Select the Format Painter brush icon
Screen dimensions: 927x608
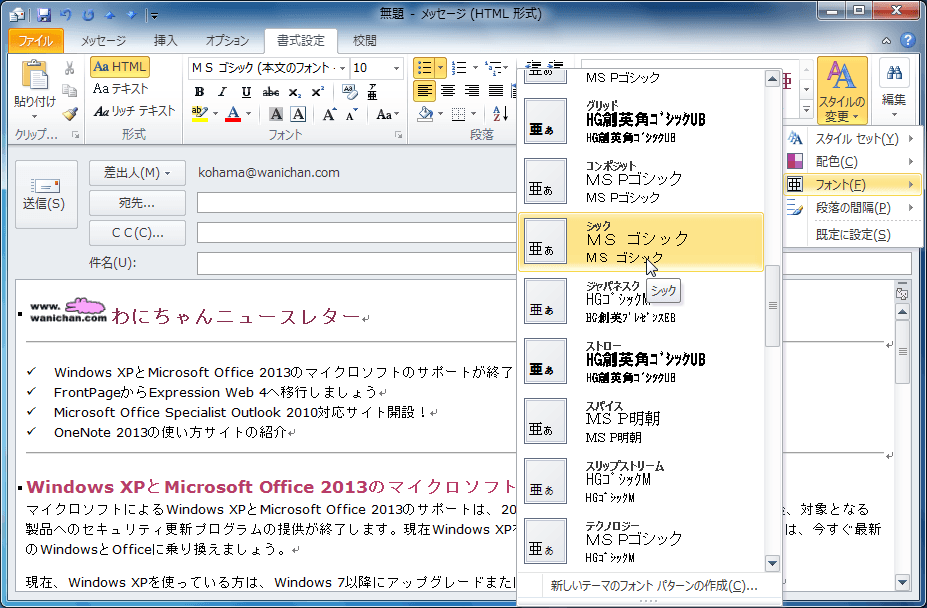[x=70, y=112]
